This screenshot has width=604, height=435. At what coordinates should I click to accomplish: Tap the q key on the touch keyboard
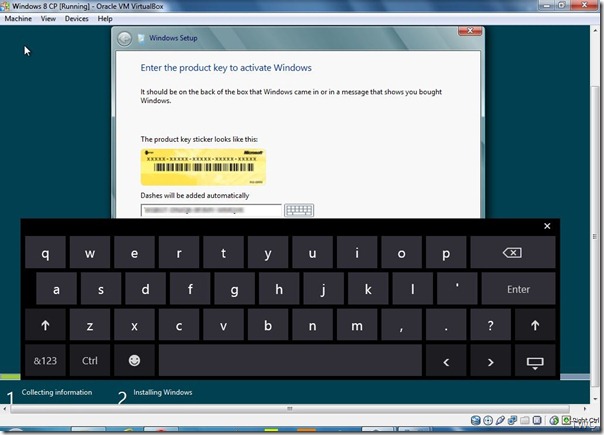click(45, 253)
